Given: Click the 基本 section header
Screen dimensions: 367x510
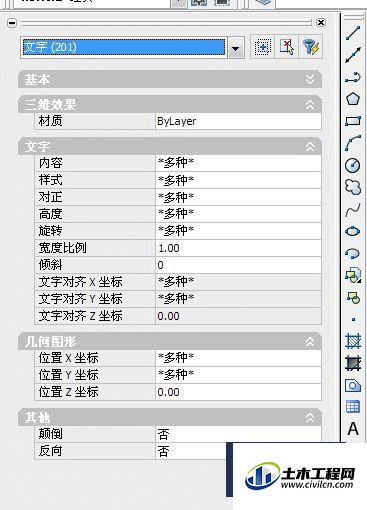Looking at the screenshot, I should click(170, 79).
